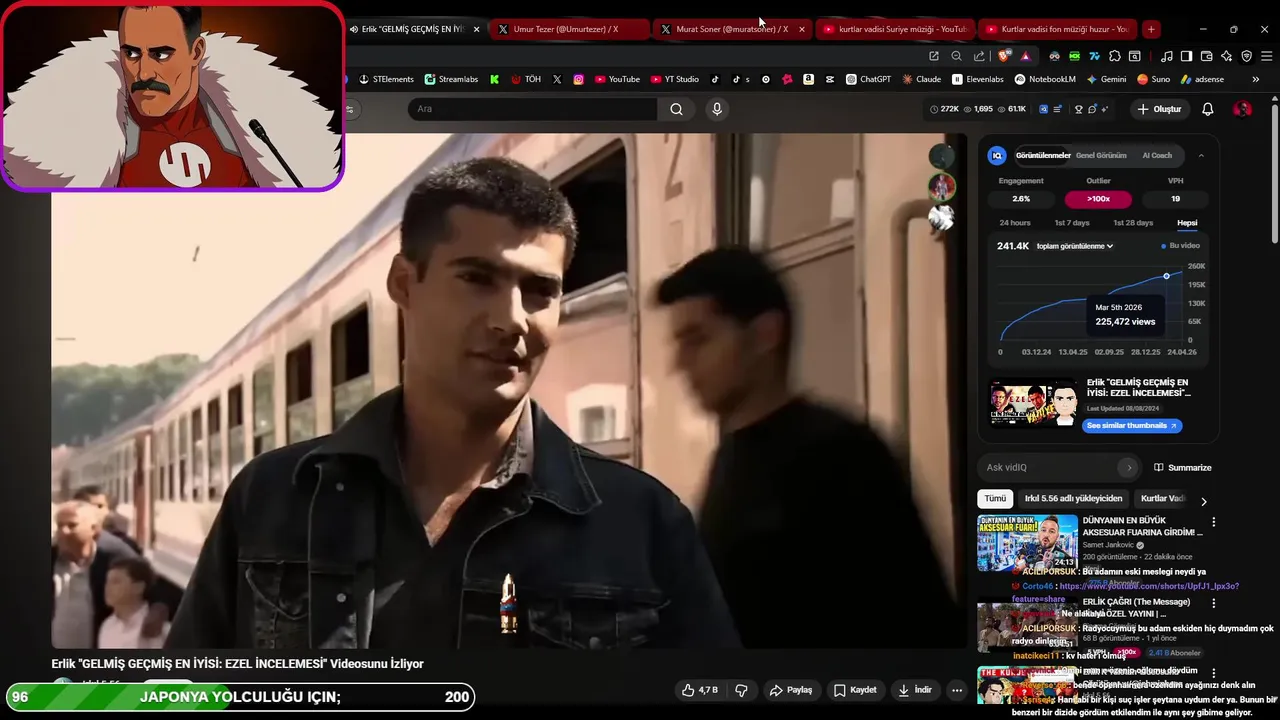Click the Paylaş share button
Image resolution: width=1280 pixels, height=720 pixels.
[791, 690]
